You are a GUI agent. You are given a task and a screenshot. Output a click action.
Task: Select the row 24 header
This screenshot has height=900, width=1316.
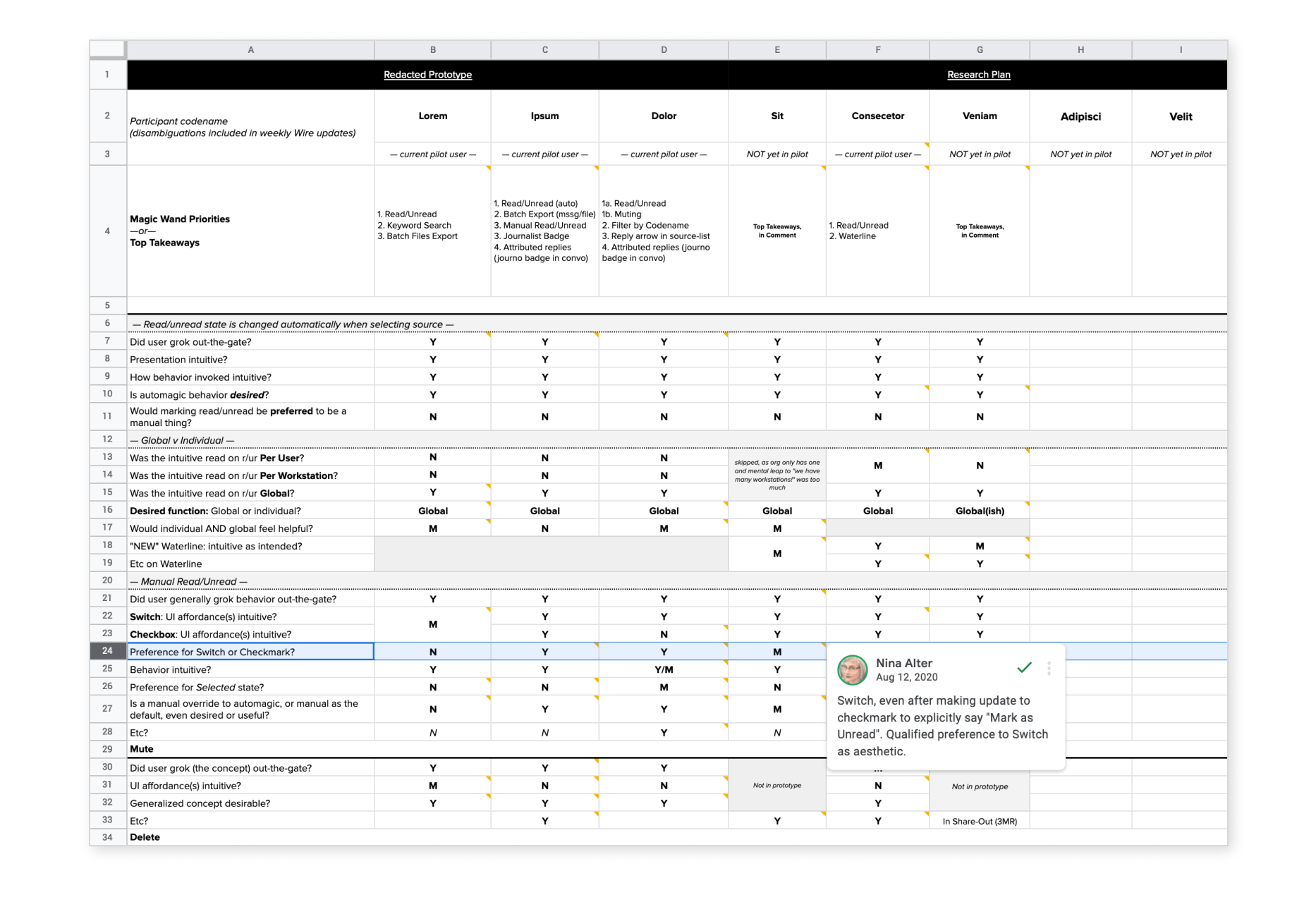pyautogui.click(x=107, y=651)
